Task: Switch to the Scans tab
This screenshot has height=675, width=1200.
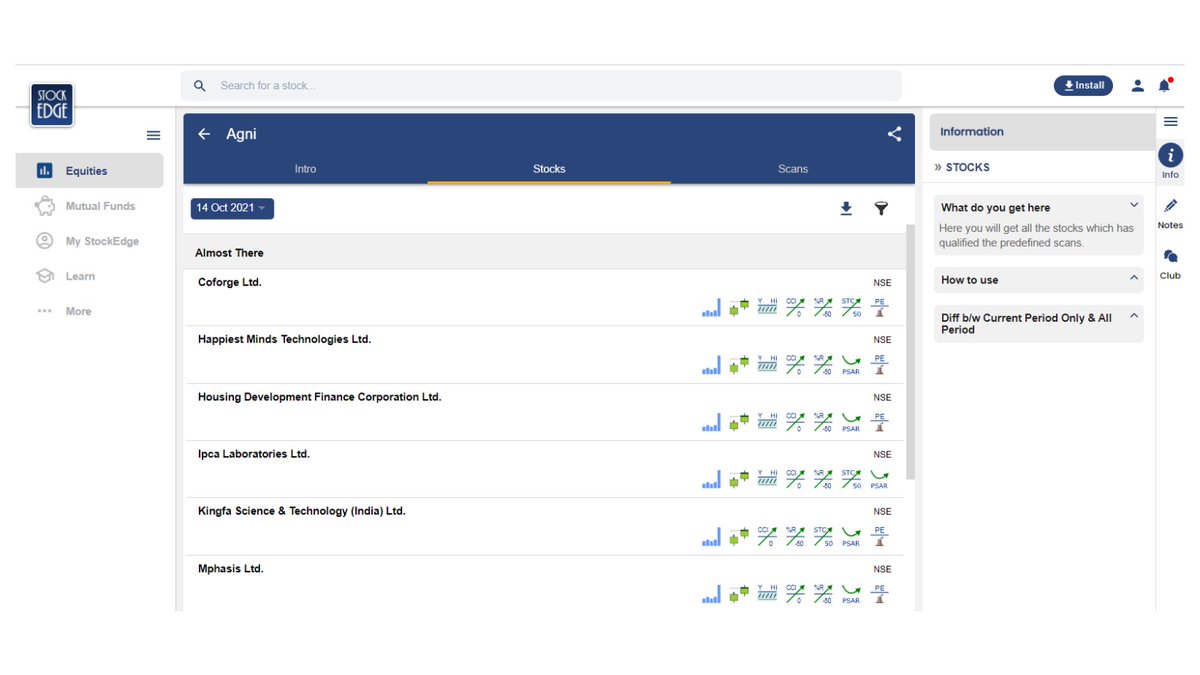Action: 793,169
